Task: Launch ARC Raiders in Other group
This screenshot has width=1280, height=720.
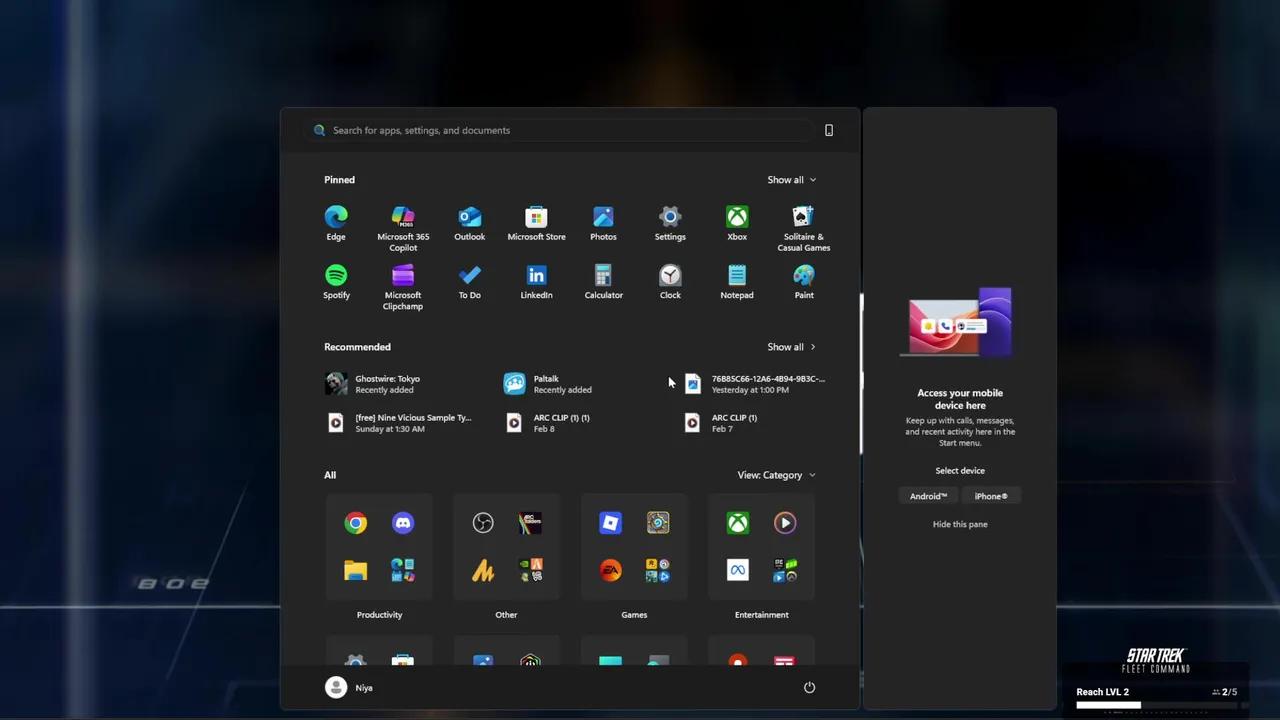Action: click(x=530, y=523)
